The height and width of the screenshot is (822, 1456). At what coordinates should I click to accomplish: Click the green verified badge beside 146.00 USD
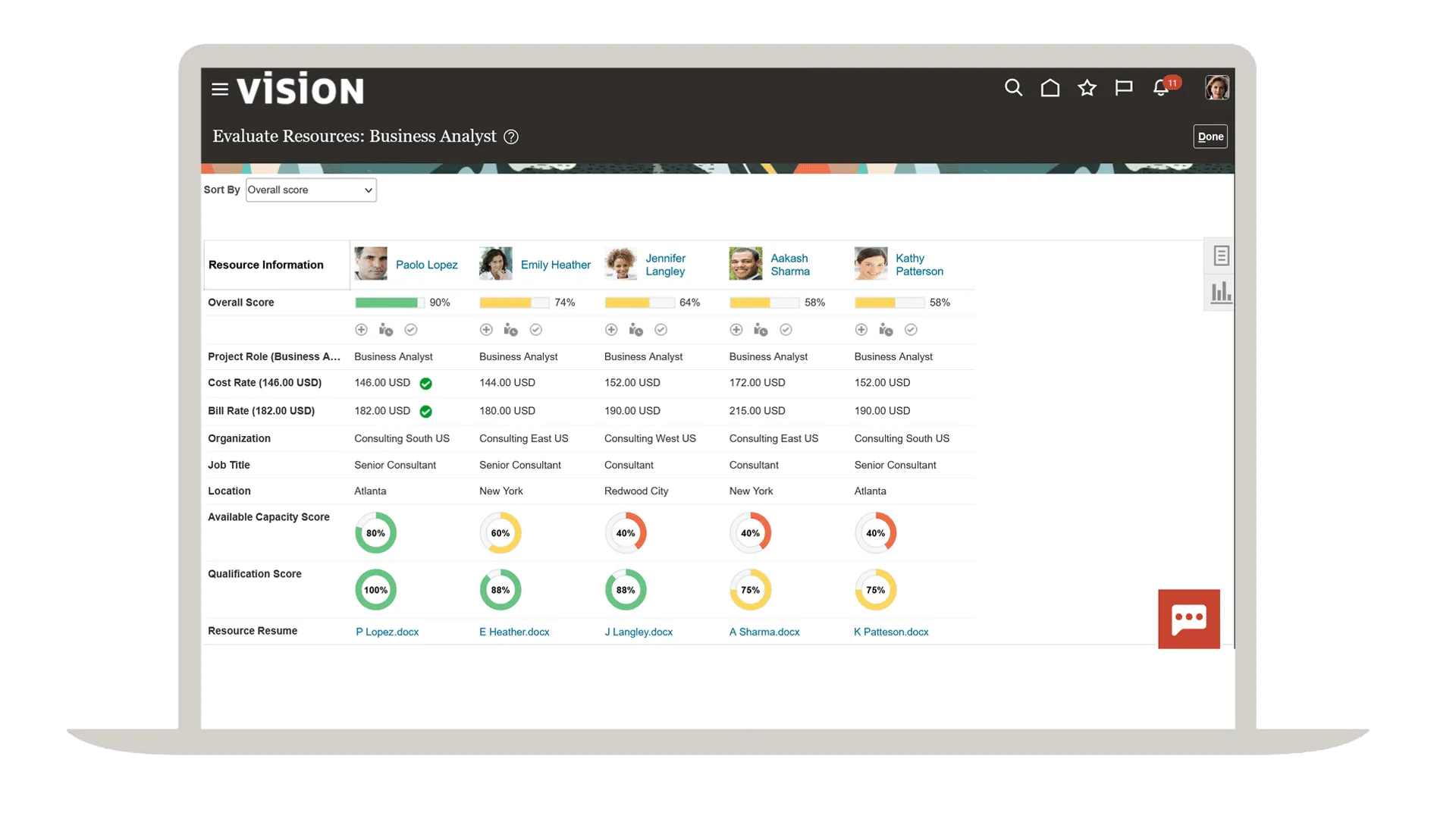(425, 383)
